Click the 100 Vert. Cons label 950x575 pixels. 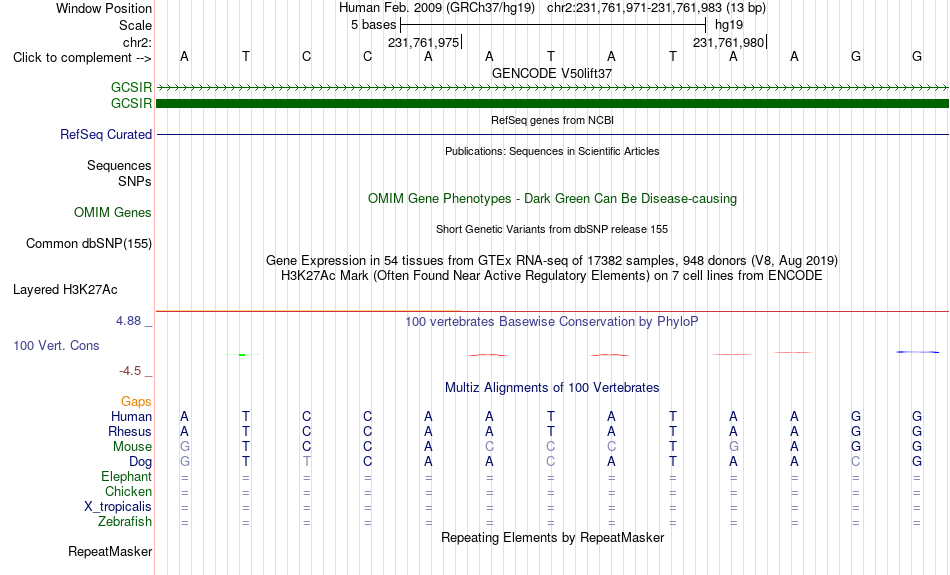56,345
